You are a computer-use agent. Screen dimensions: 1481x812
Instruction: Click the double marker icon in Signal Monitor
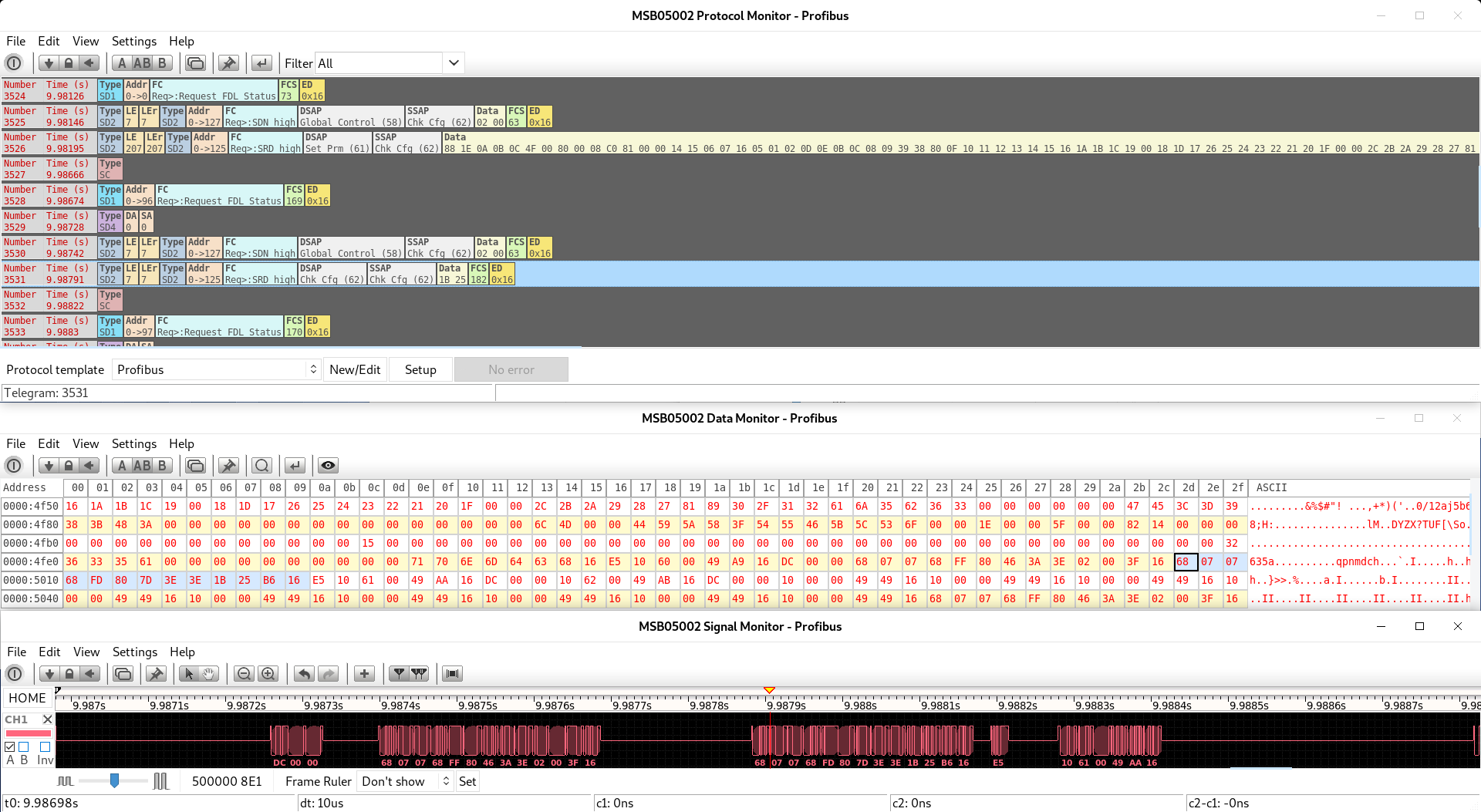[x=419, y=674]
